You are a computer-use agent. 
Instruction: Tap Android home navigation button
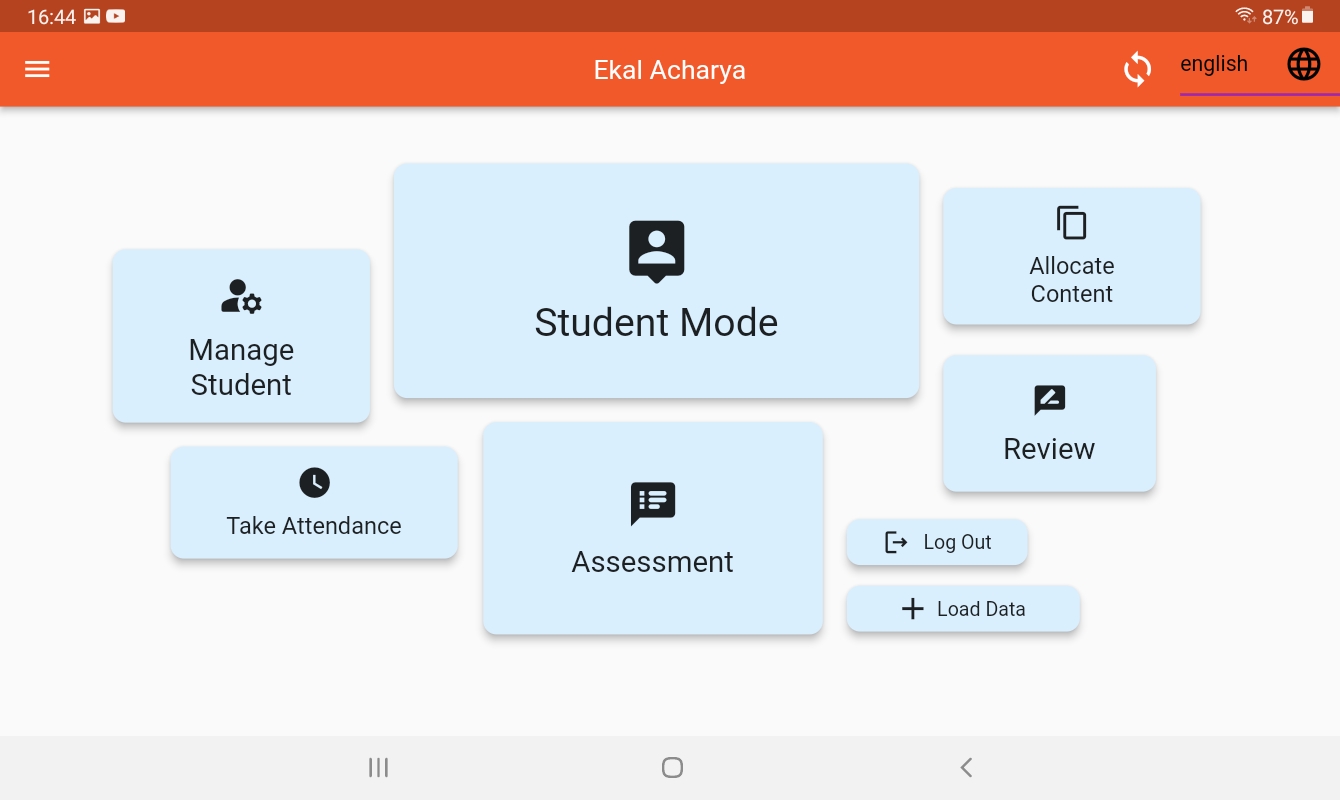[672, 767]
